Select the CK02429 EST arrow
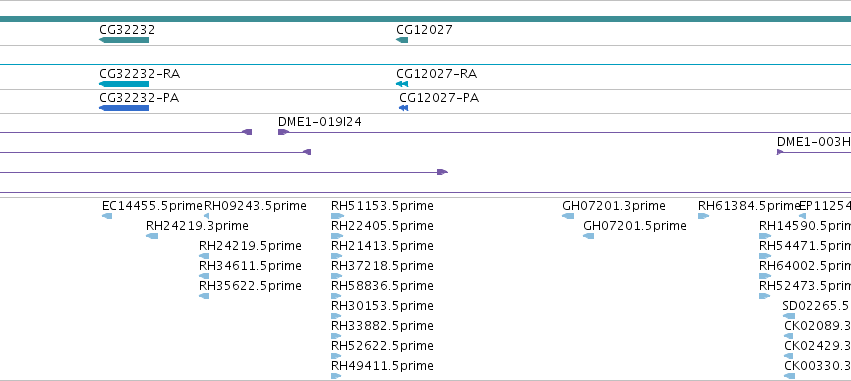851x381 pixels. (x=789, y=356)
